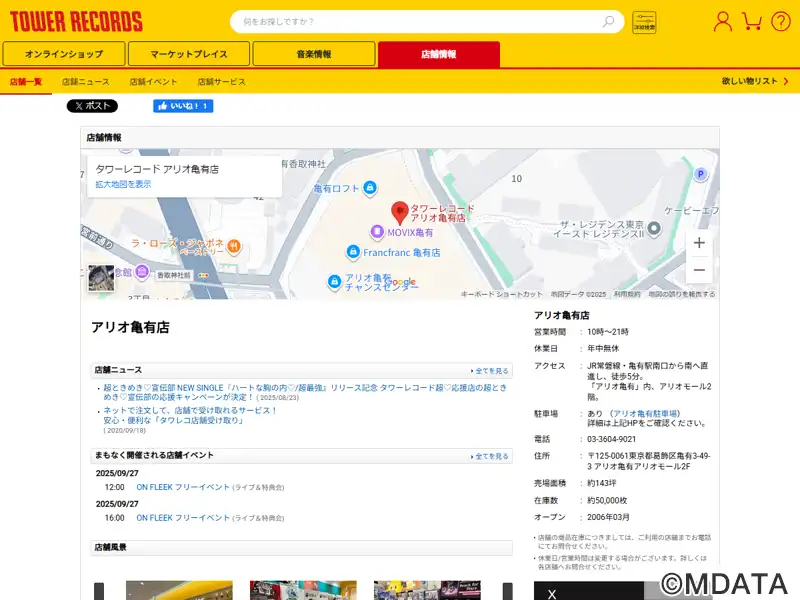The height and width of the screenshot is (600, 800).
Task: Click the phone number 03-3604-9021
Action: (x=611, y=439)
